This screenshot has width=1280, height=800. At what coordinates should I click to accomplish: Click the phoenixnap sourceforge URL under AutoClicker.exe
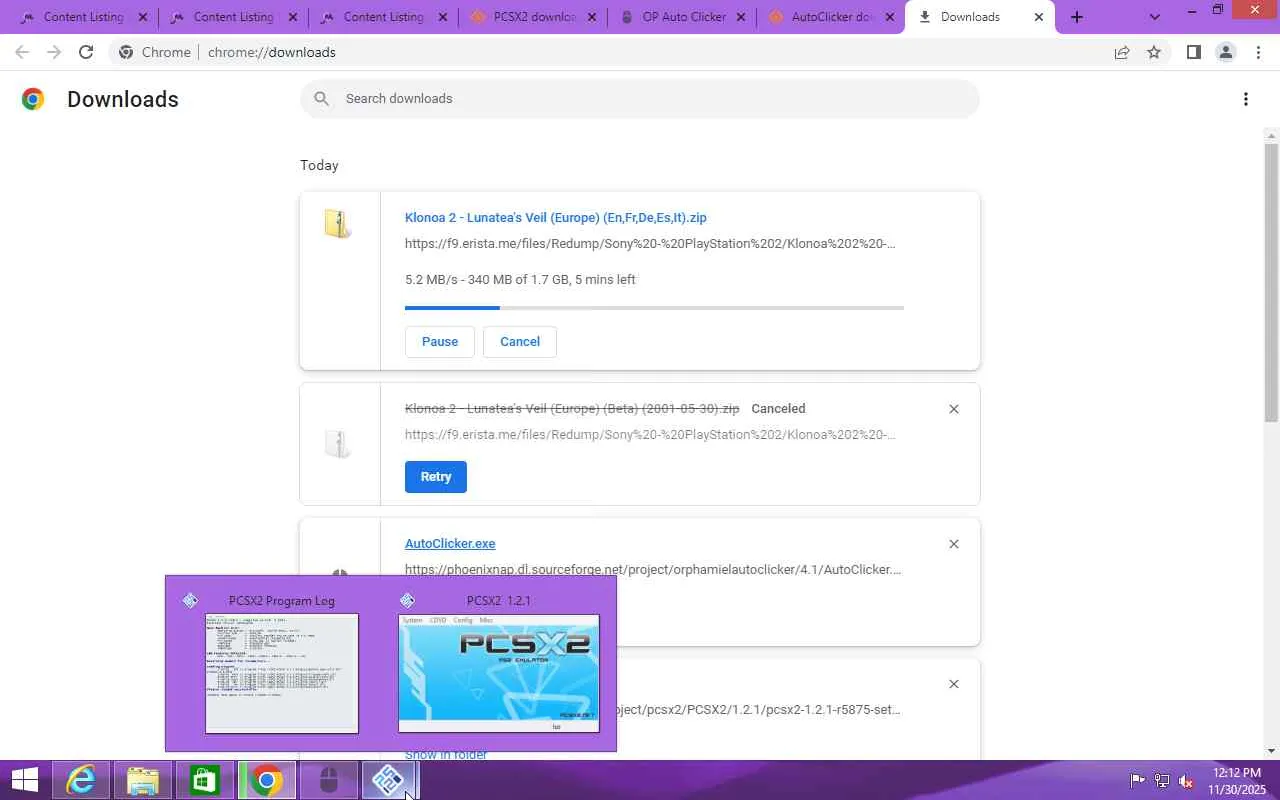point(653,570)
